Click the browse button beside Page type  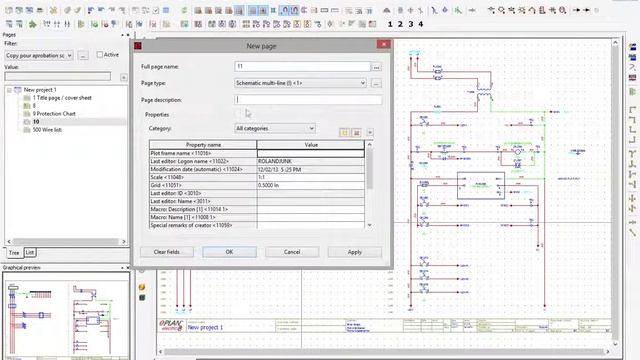(x=376, y=83)
